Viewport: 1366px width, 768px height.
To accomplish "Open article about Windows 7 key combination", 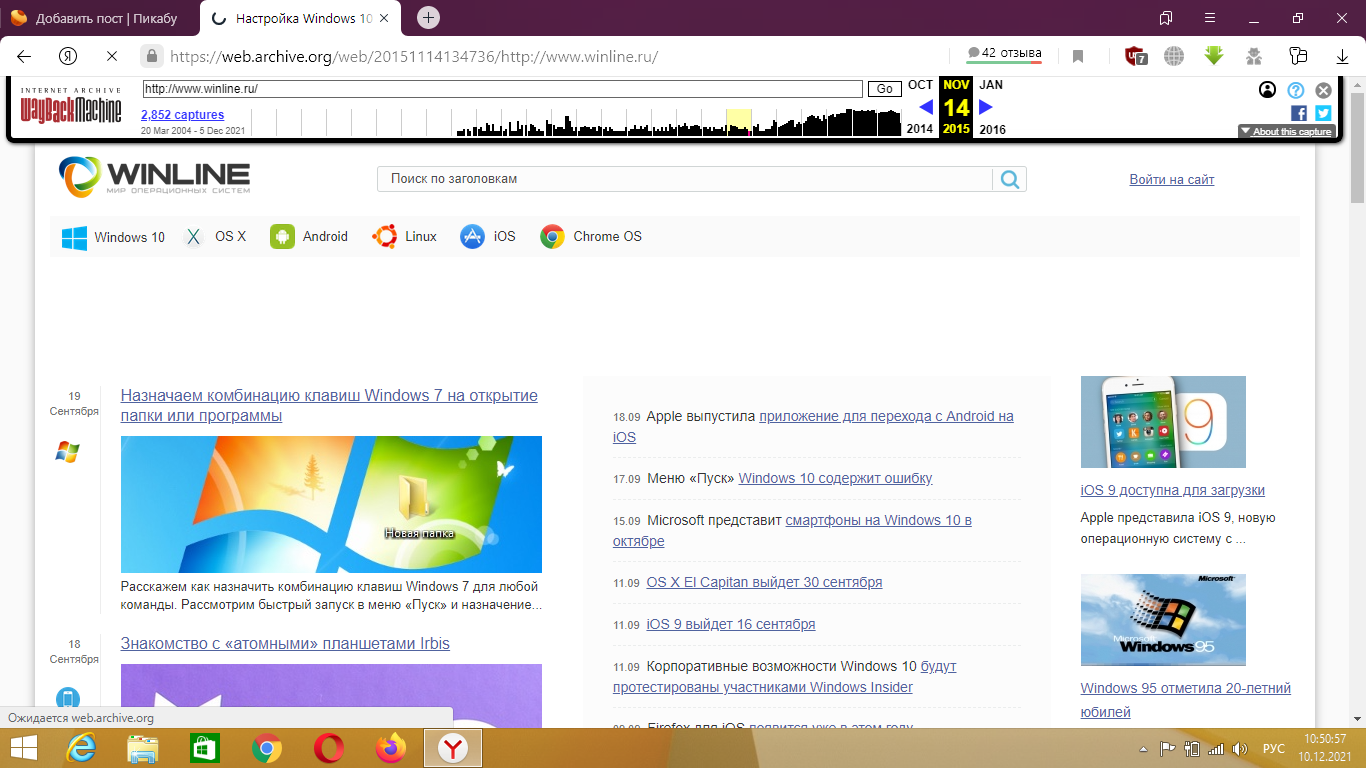I will click(329, 405).
